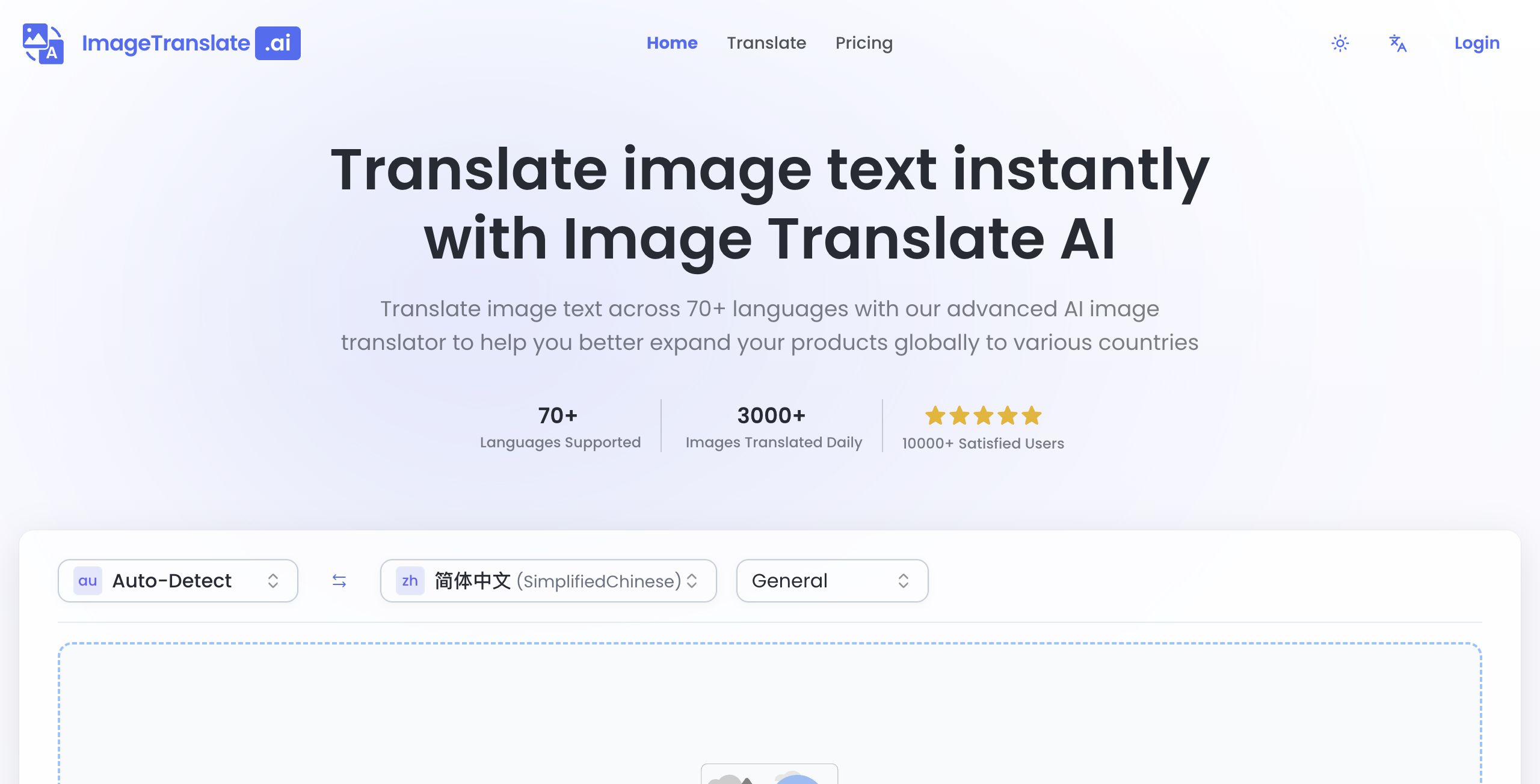Open the General domain dropdown
The height and width of the screenshot is (784, 1540).
pyautogui.click(x=832, y=581)
